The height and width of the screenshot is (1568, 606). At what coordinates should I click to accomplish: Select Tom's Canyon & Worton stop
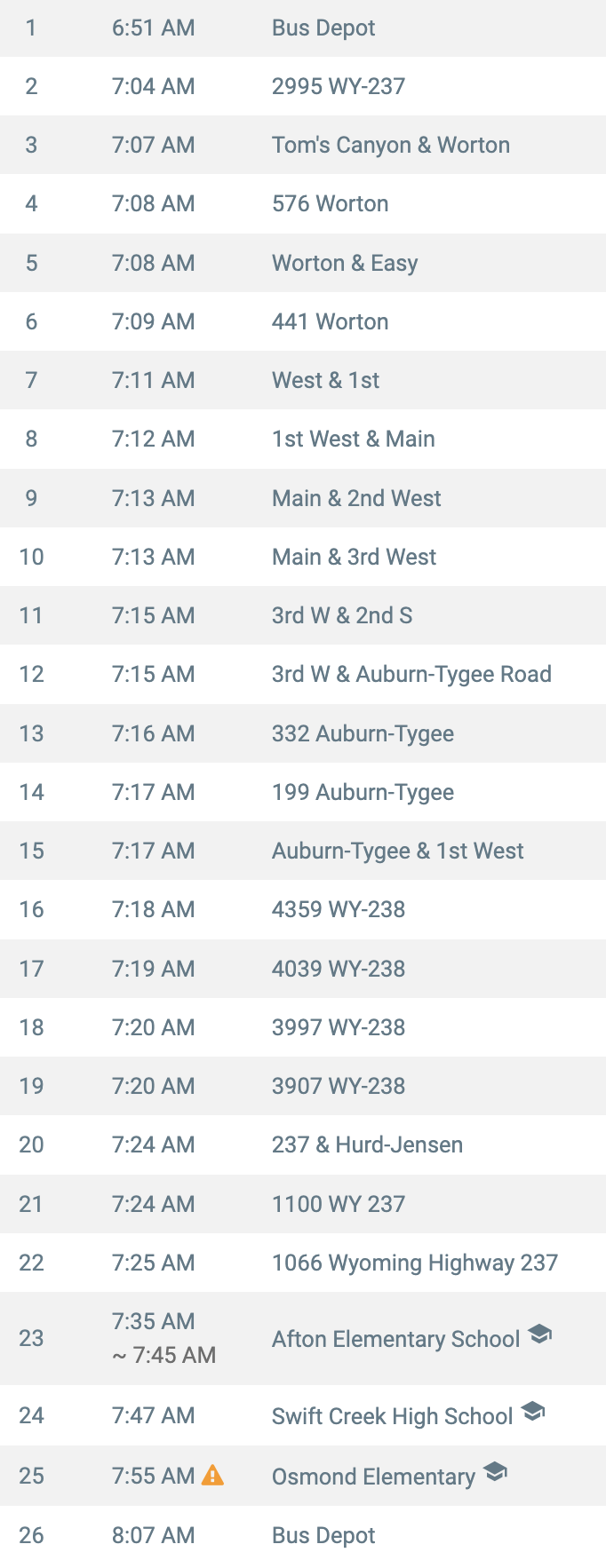303,145
